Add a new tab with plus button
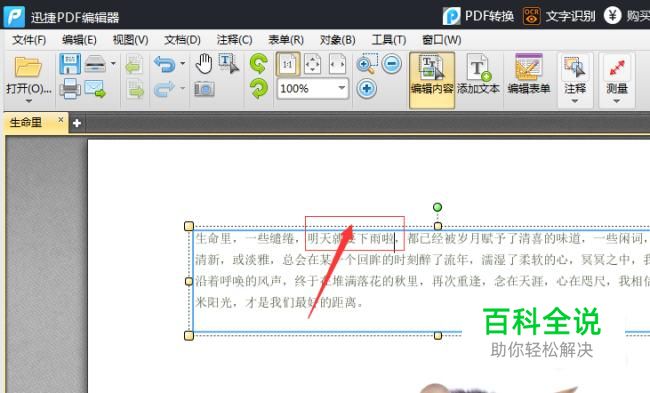The height and width of the screenshot is (393, 650). (x=77, y=123)
